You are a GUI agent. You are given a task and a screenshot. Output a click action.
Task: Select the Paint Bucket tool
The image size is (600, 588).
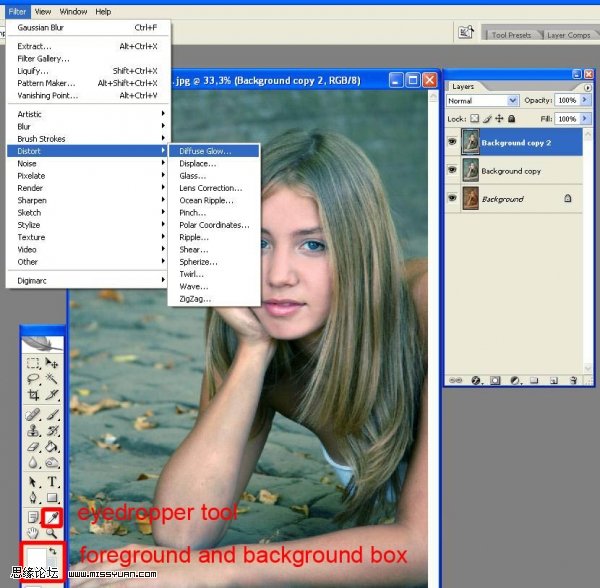pyautogui.click(x=52, y=446)
